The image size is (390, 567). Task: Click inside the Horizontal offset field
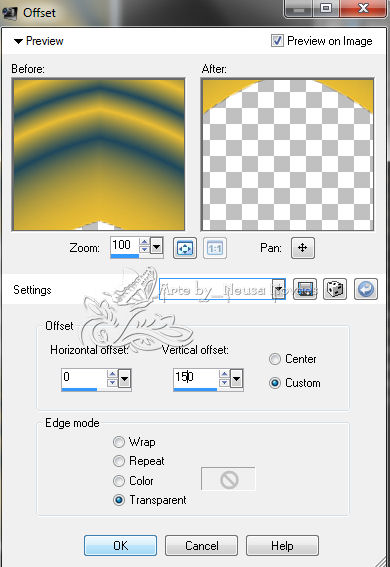[x=84, y=378]
